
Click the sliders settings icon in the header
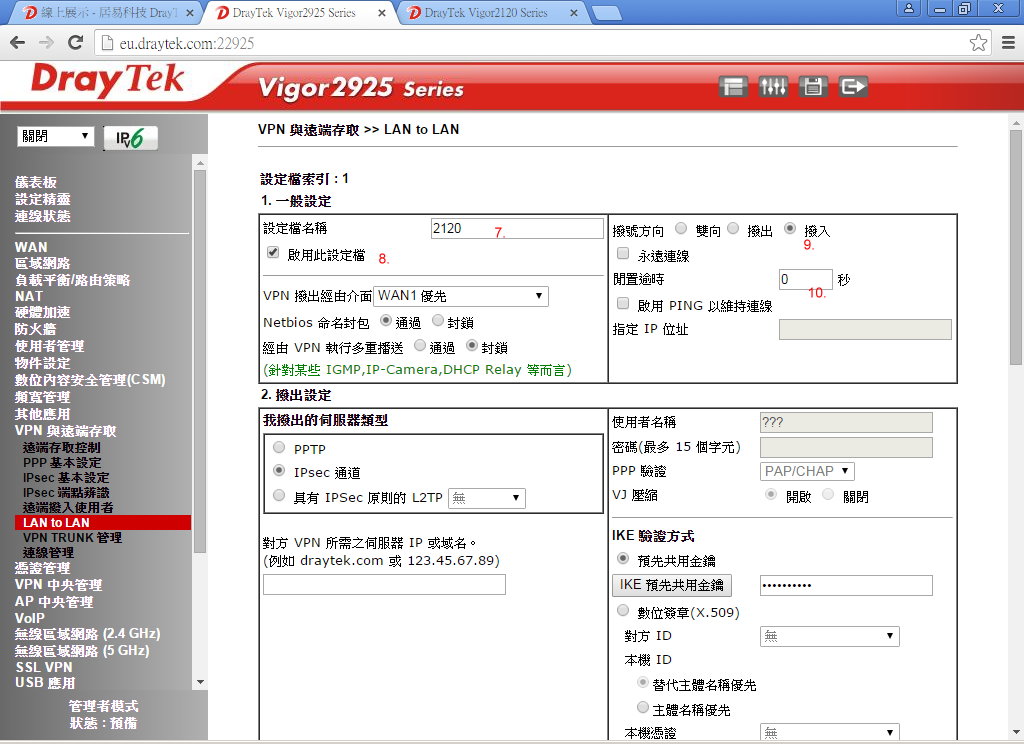click(773, 86)
